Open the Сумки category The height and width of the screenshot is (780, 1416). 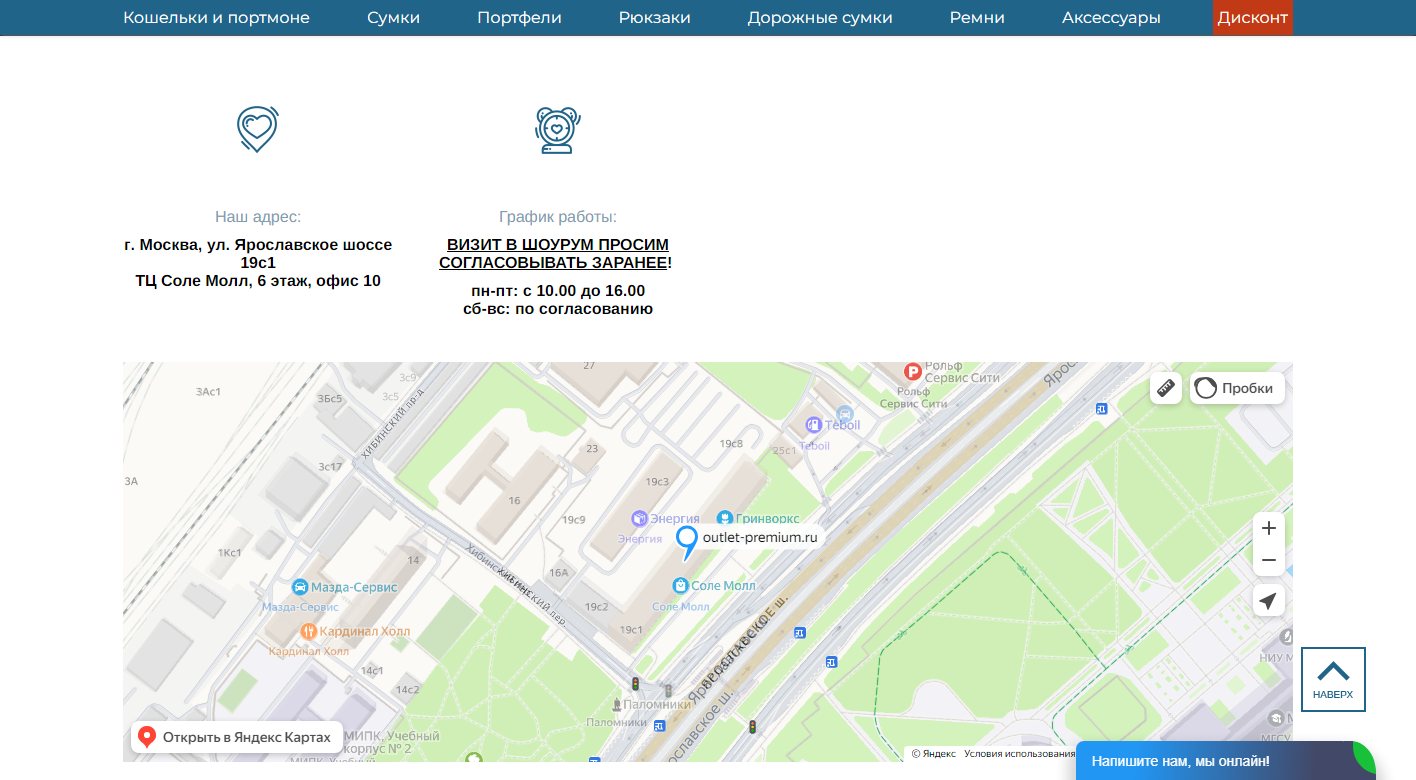pyautogui.click(x=393, y=18)
